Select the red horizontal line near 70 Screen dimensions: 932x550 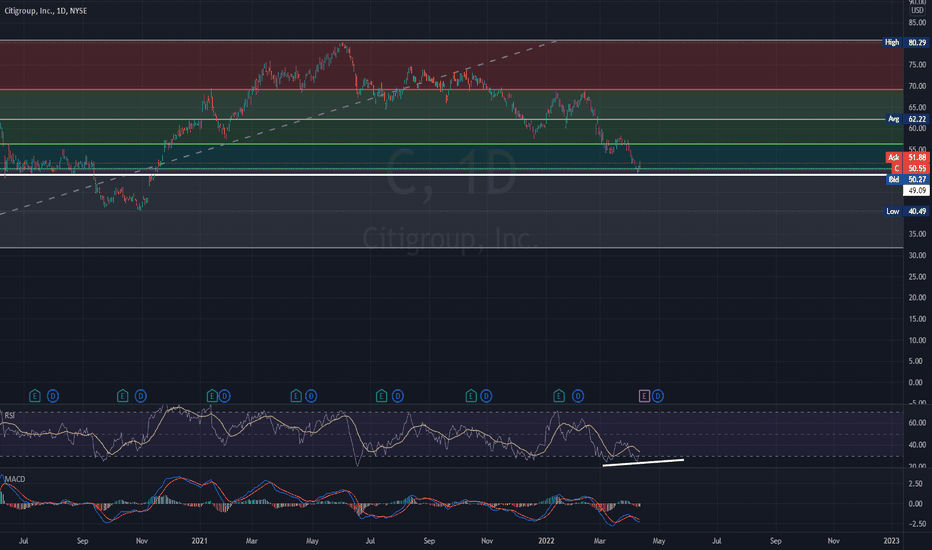tap(451, 90)
